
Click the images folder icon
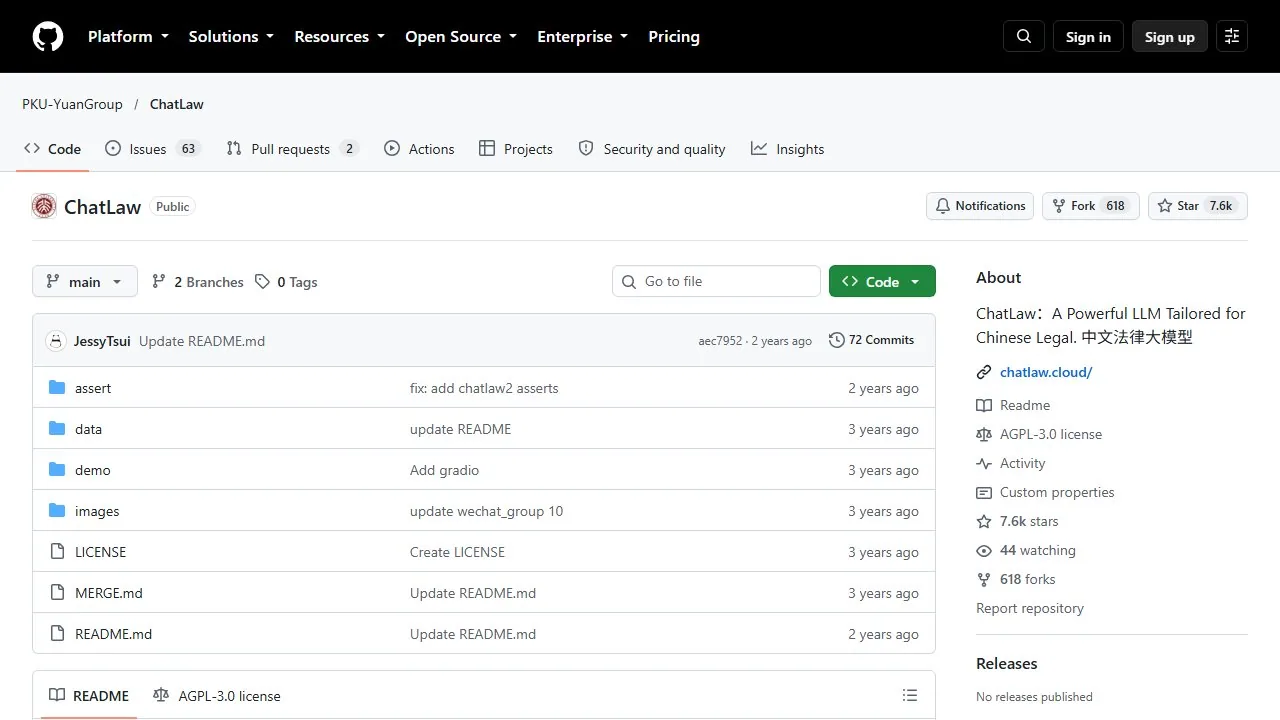pyautogui.click(x=57, y=511)
